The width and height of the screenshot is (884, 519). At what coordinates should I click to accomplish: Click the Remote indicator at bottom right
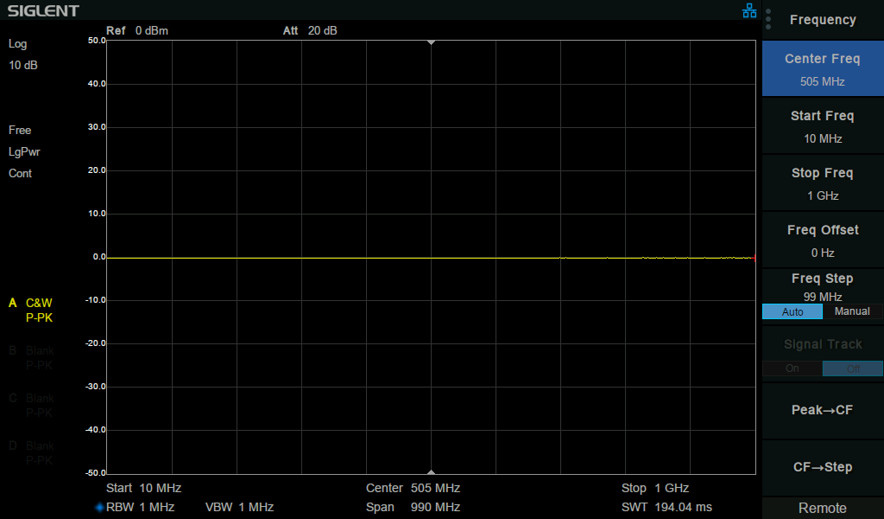point(823,508)
